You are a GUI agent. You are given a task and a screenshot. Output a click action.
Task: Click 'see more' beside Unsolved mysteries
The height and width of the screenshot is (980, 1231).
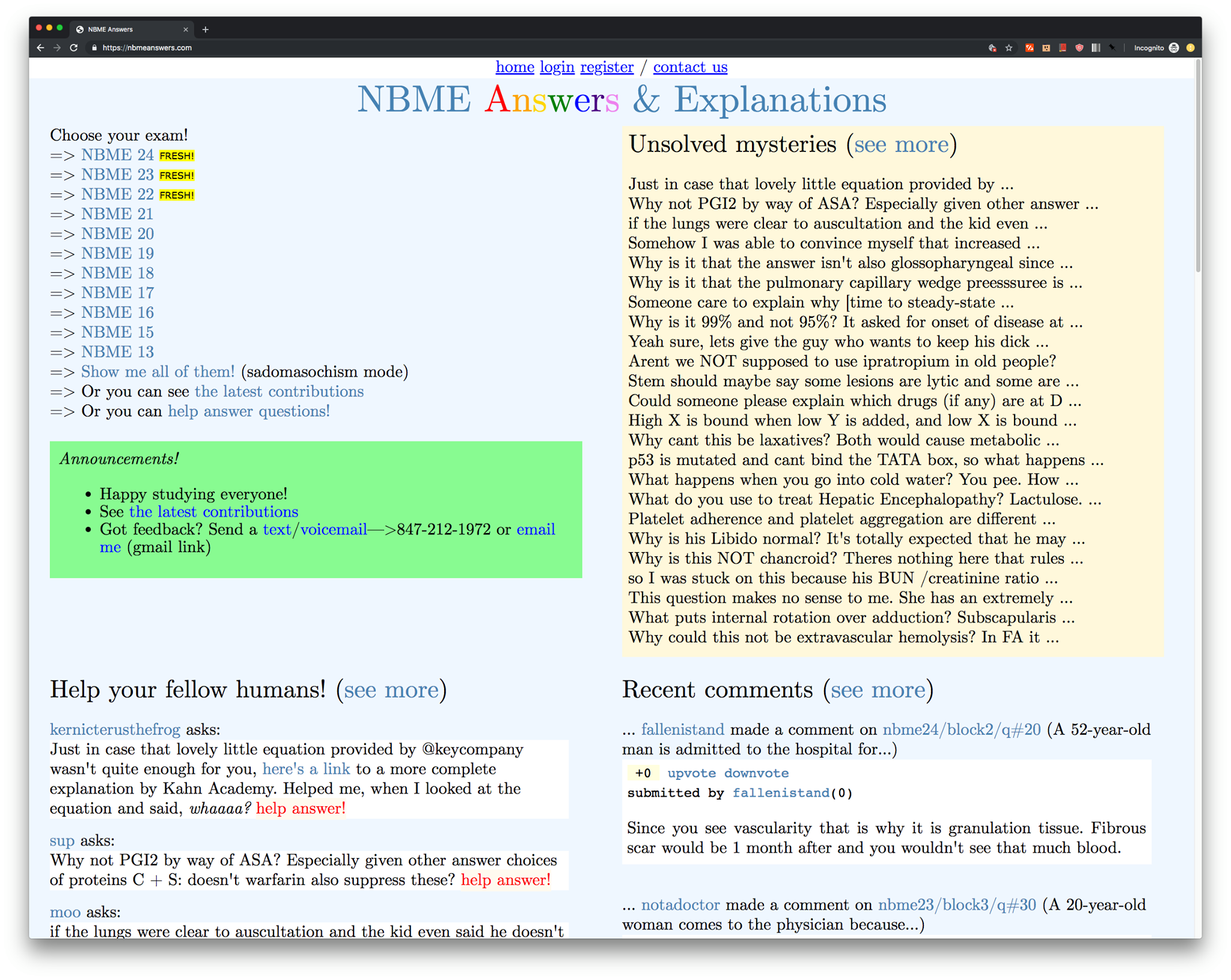tap(901, 145)
